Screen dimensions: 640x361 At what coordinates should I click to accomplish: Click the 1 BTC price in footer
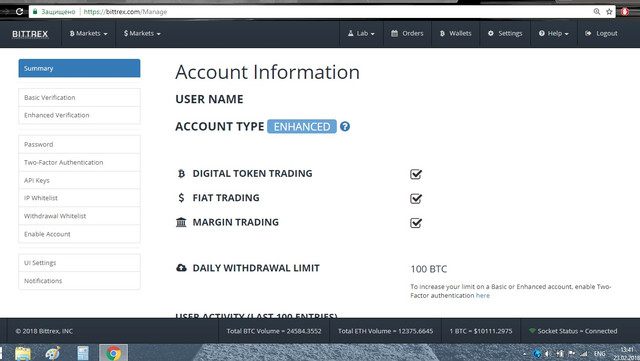coord(481,331)
